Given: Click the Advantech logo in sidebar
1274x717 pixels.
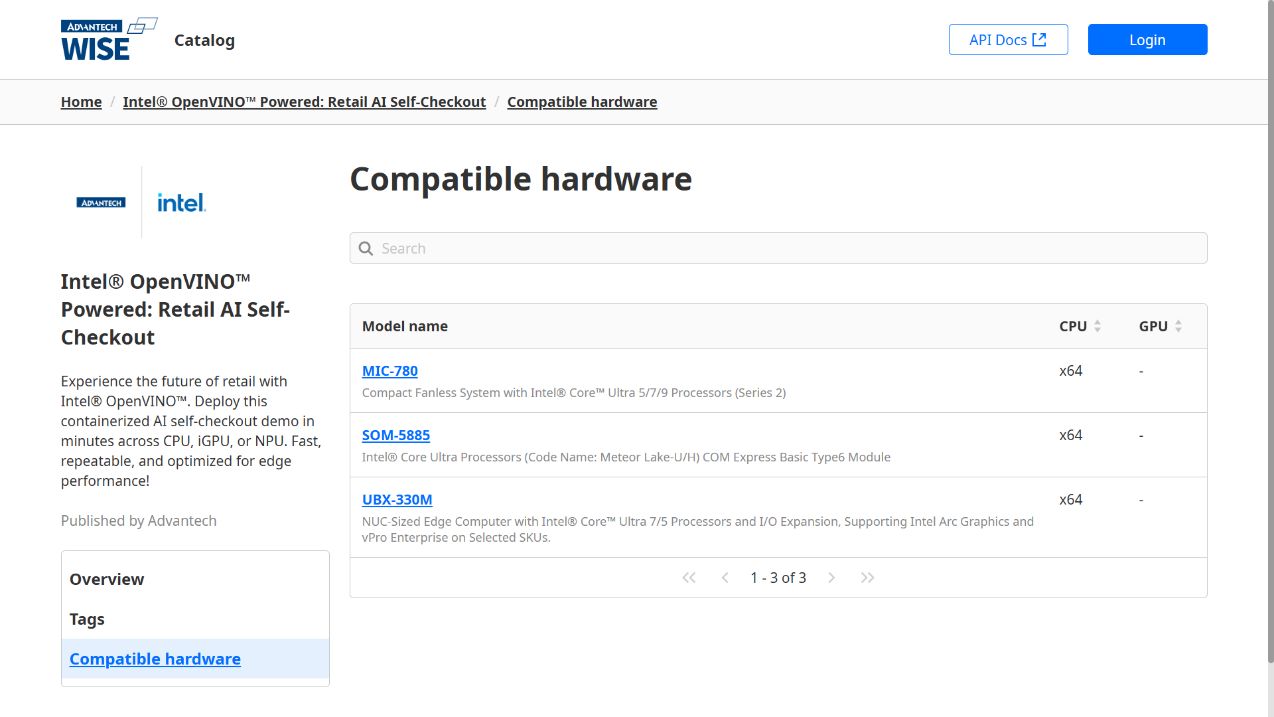Looking at the screenshot, I should [x=101, y=202].
